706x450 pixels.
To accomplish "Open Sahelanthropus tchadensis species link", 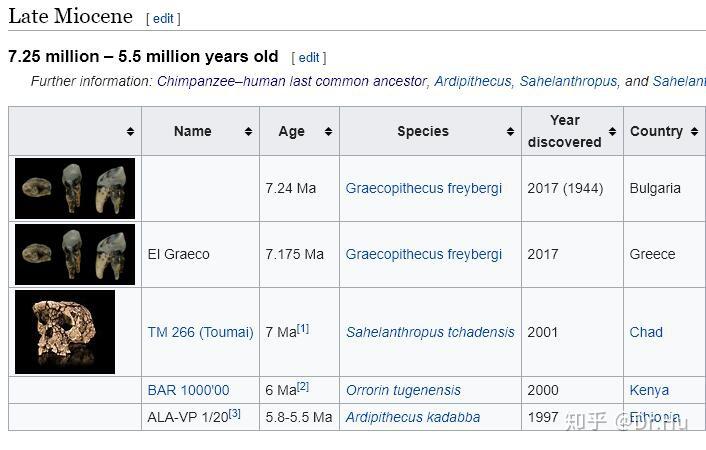I will 430,332.
